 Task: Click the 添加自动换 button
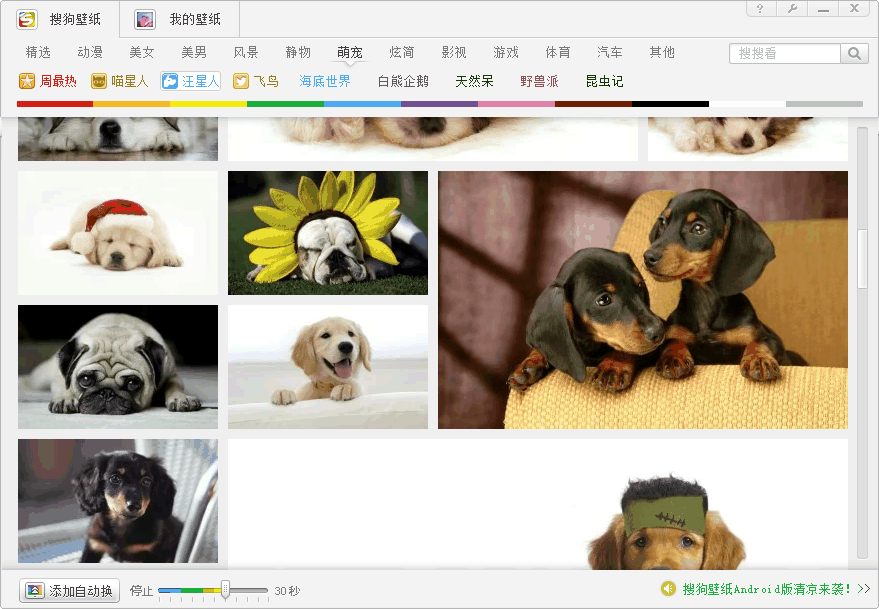(x=70, y=591)
